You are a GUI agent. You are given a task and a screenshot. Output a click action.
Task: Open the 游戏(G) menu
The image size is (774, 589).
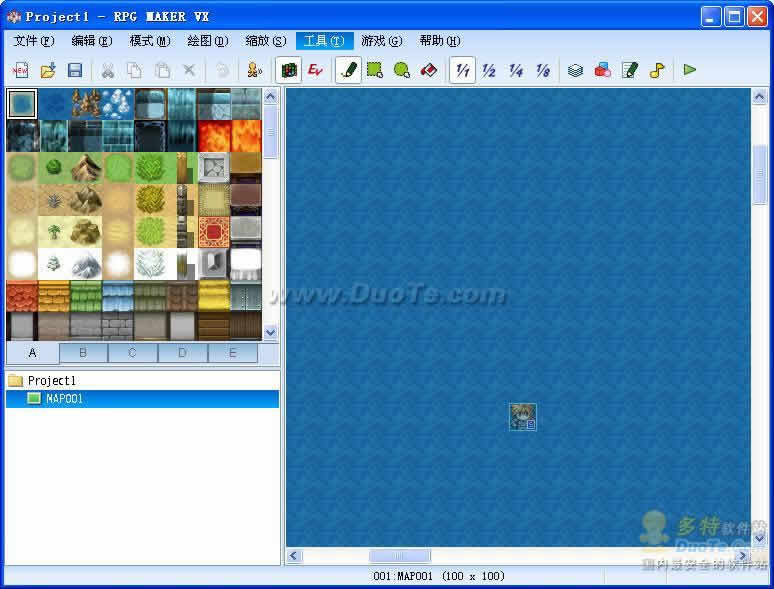point(382,40)
